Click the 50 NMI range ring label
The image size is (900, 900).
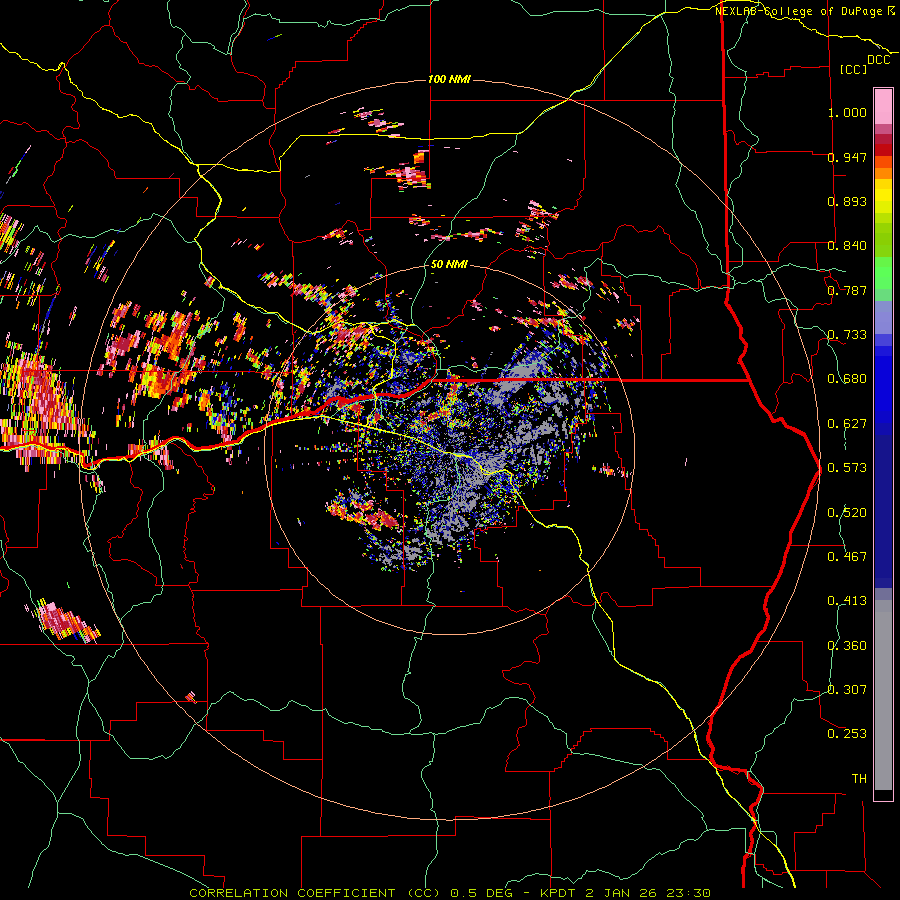click(449, 265)
